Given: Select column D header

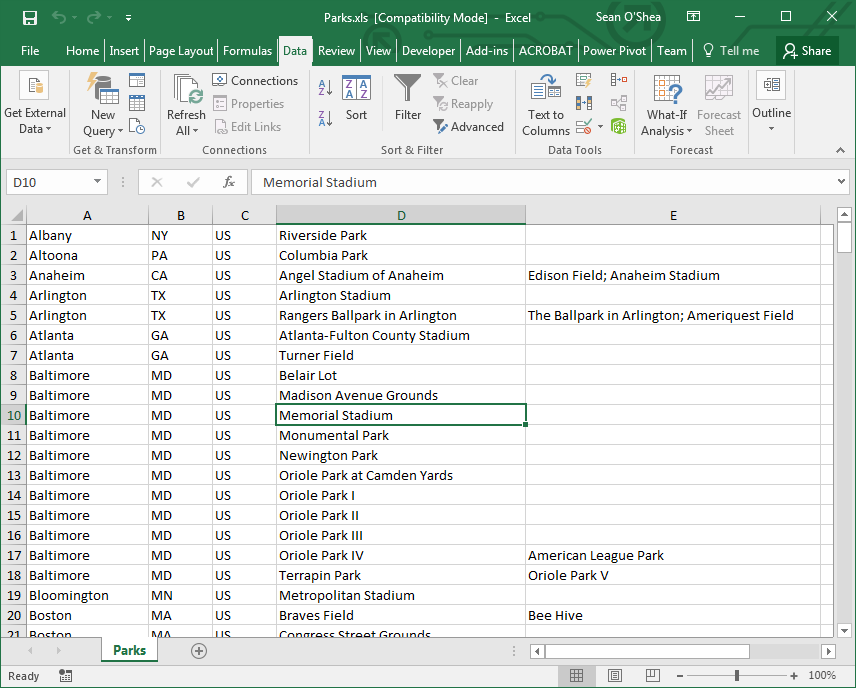Looking at the screenshot, I should pos(401,215).
